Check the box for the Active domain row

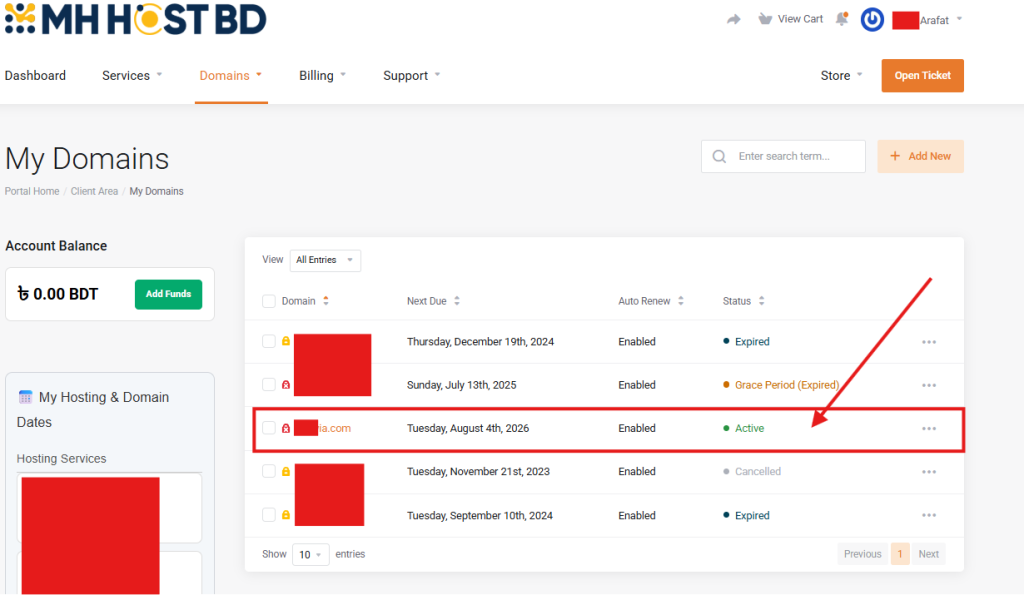click(x=268, y=428)
